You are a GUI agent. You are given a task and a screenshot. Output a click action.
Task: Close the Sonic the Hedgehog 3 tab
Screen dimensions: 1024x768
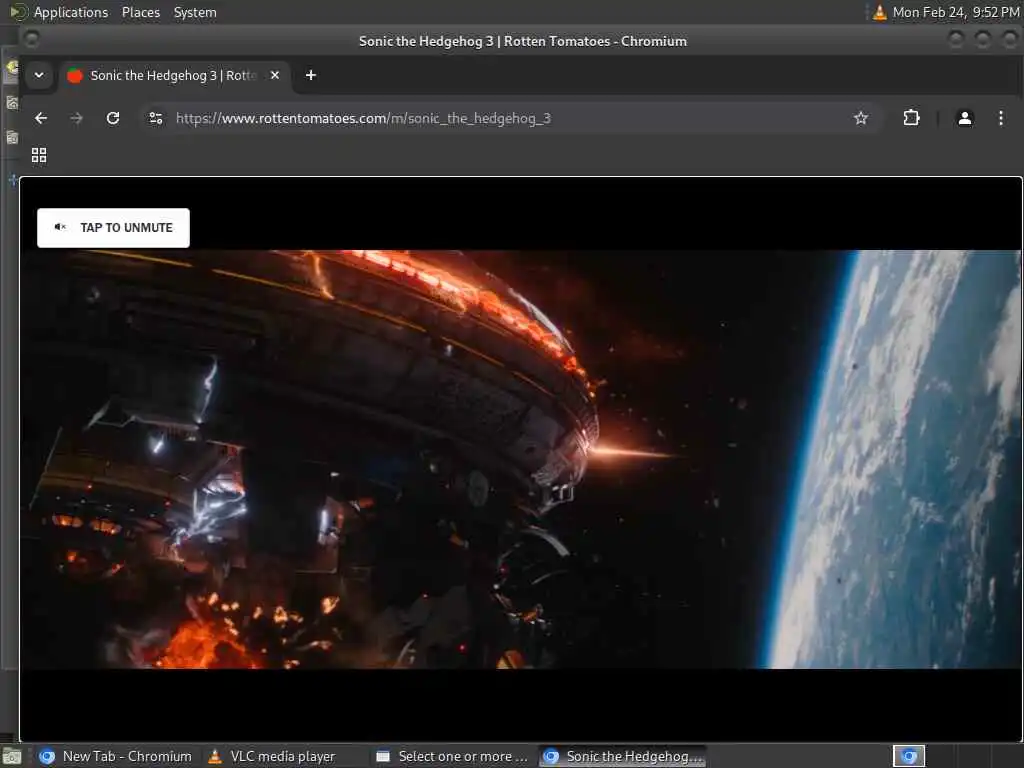click(x=275, y=75)
